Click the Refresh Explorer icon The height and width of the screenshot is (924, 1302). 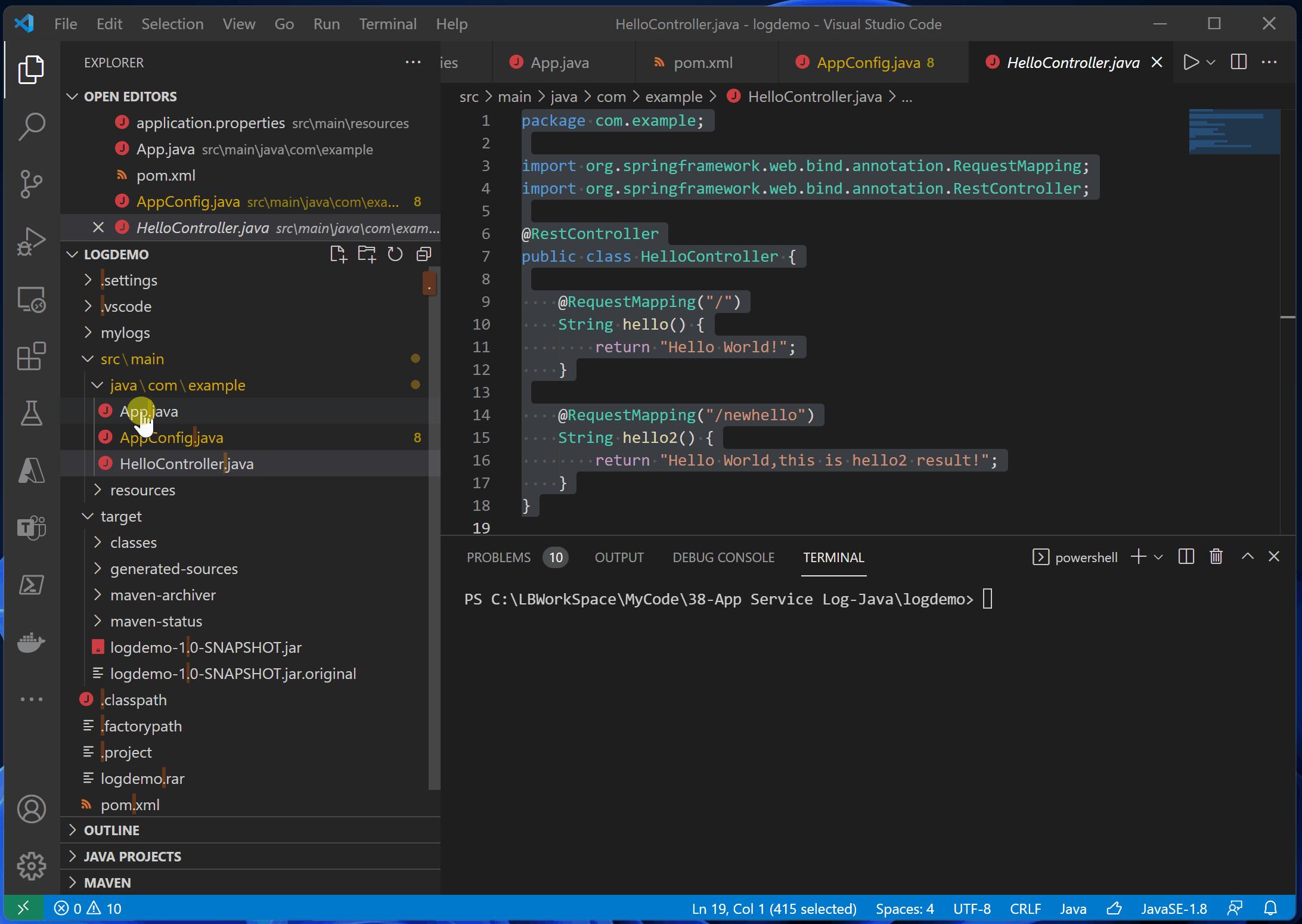point(395,254)
